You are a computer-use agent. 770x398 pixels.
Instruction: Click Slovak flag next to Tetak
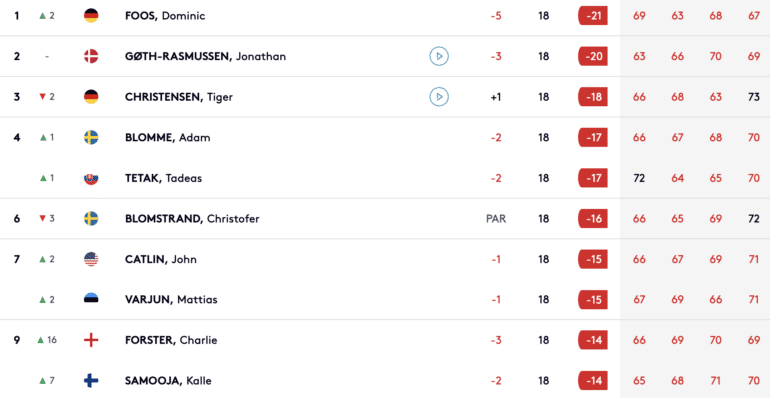91,178
